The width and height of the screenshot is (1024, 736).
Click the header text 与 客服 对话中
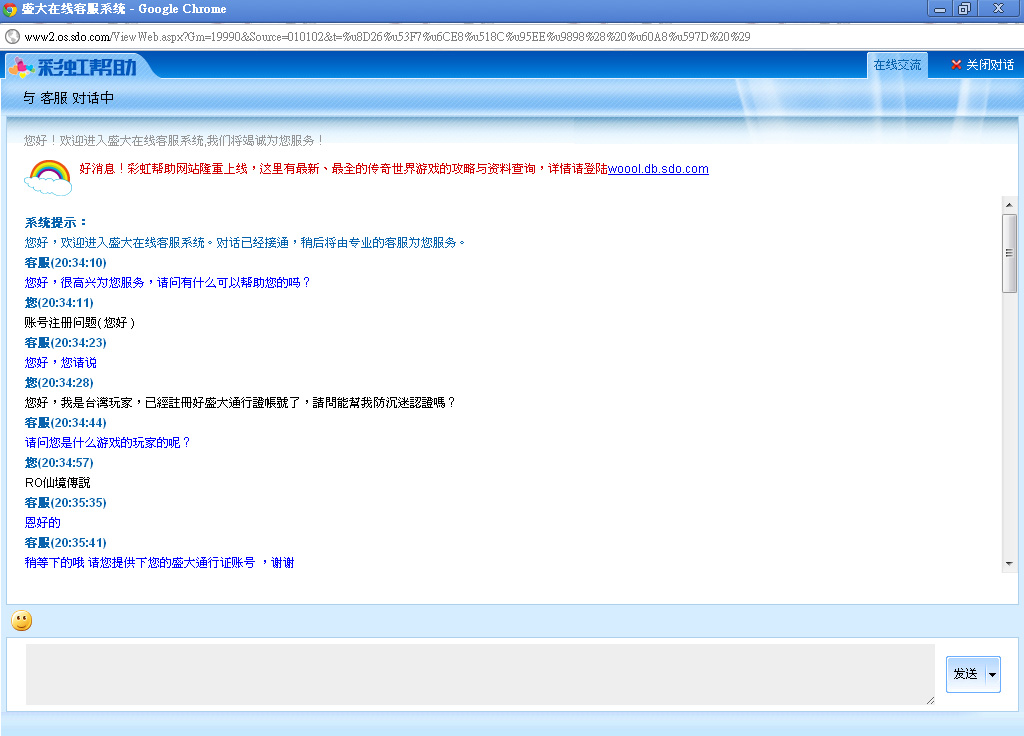click(x=69, y=98)
